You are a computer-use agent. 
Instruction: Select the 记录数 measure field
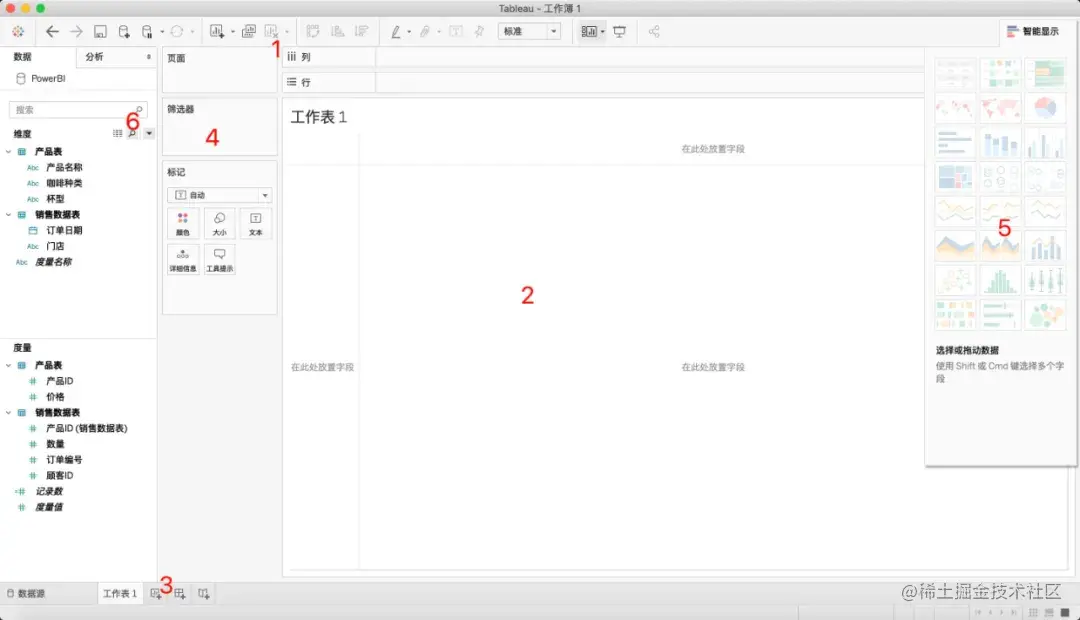coord(49,491)
